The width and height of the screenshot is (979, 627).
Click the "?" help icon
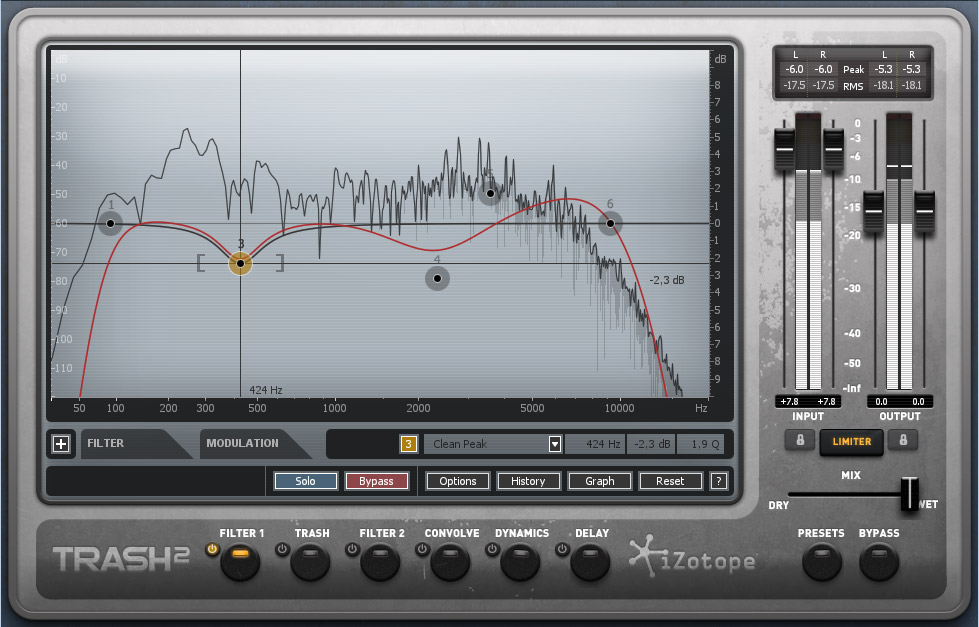click(717, 481)
